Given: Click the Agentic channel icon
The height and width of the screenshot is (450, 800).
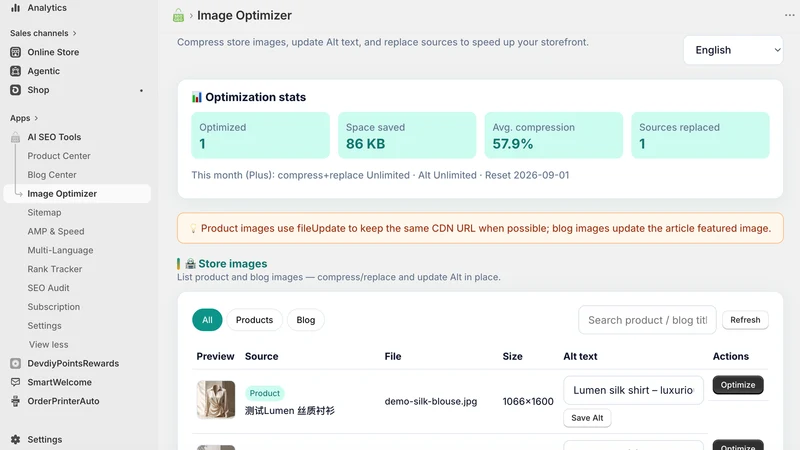Looking at the screenshot, I should (x=15, y=71).
